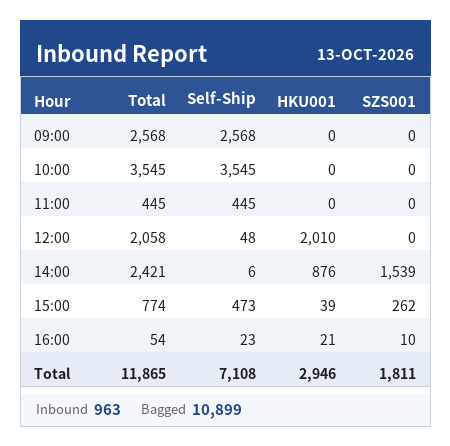Click the Bagged footer label
450x446 pixels.
pos(163,410)
